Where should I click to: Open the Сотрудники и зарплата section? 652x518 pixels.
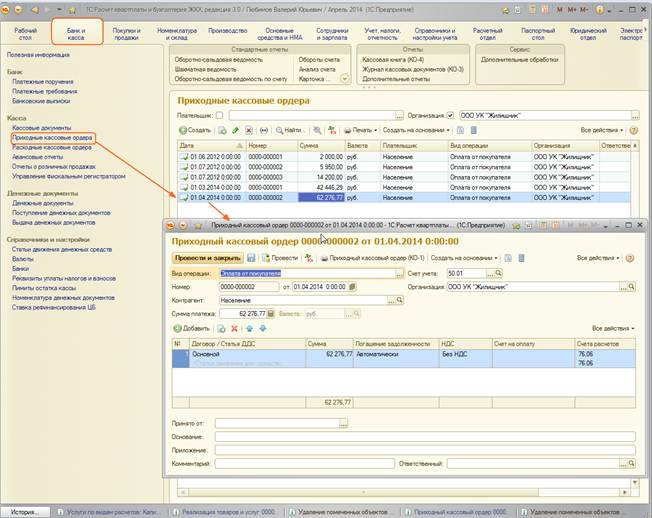(x=332, y=34)
